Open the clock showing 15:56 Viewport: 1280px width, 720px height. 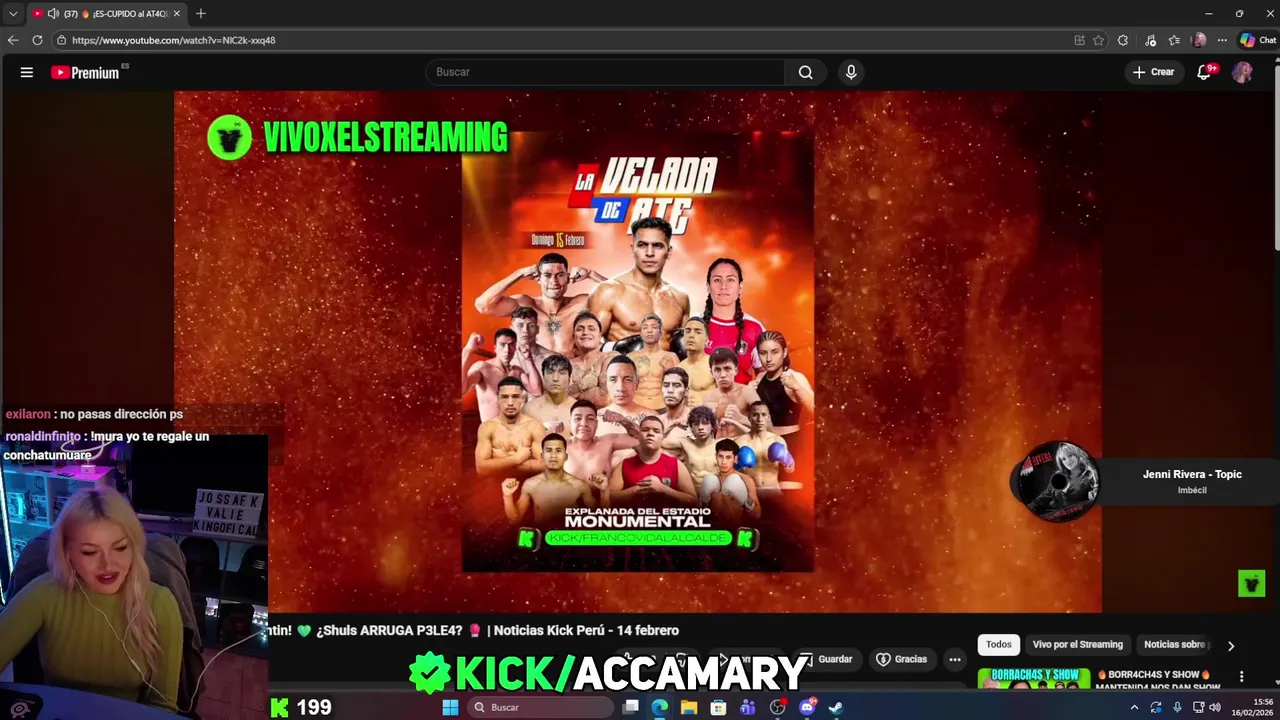1254,707
